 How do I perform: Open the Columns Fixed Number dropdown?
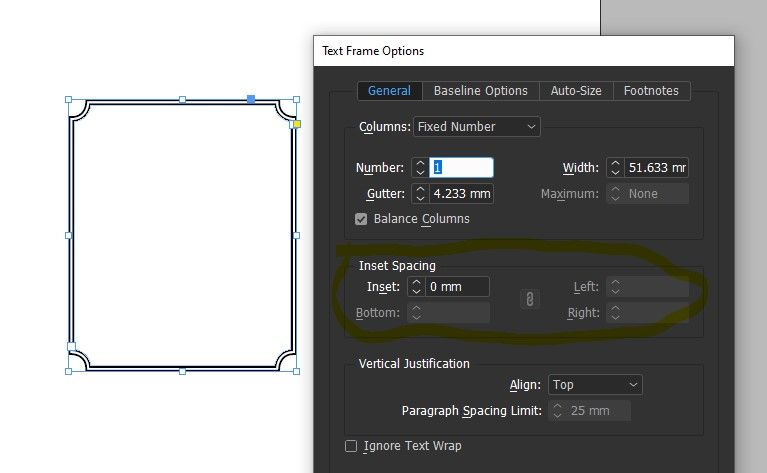pyautogui.click(x=476, y=127)
